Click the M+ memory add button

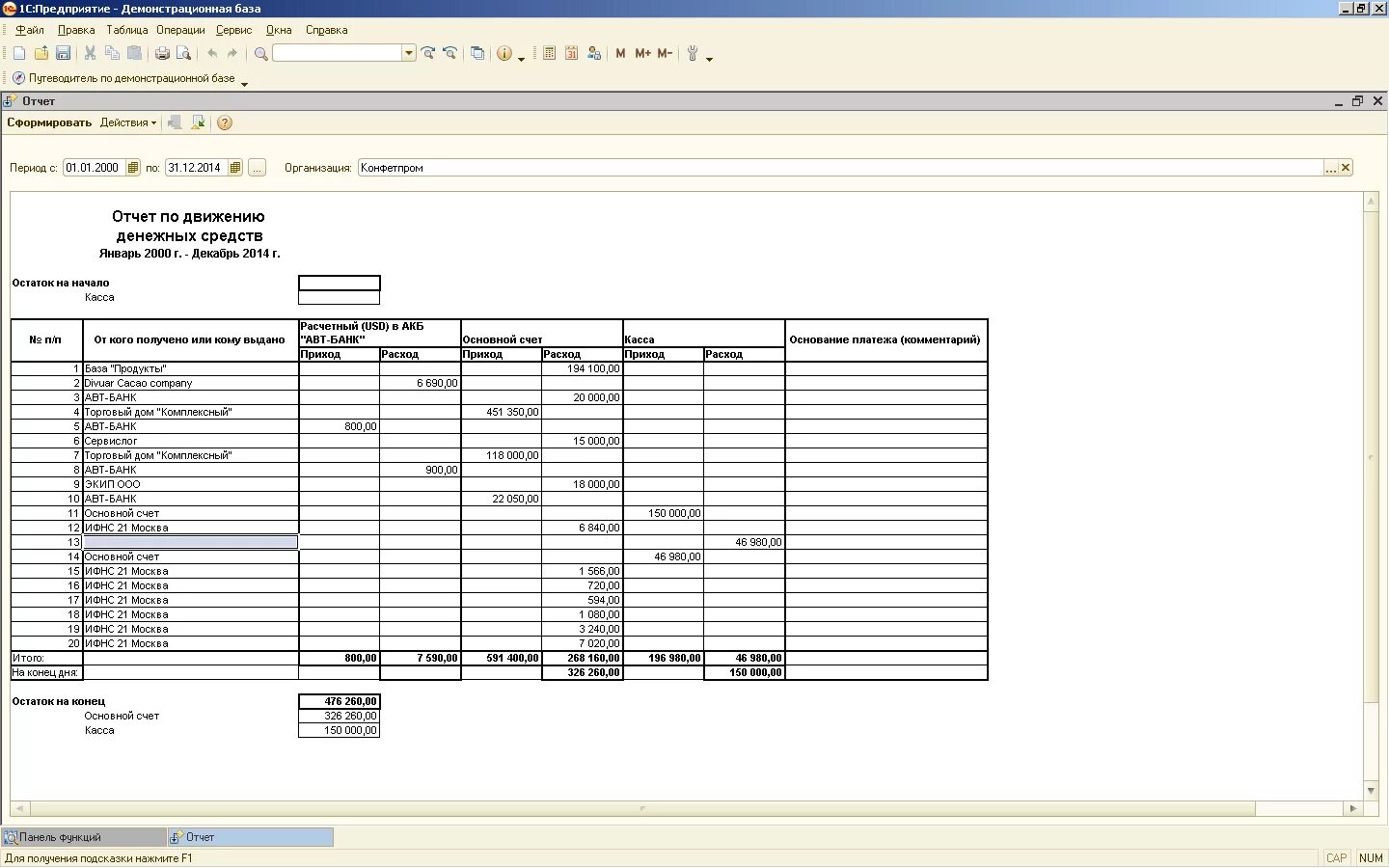(642, 54)
